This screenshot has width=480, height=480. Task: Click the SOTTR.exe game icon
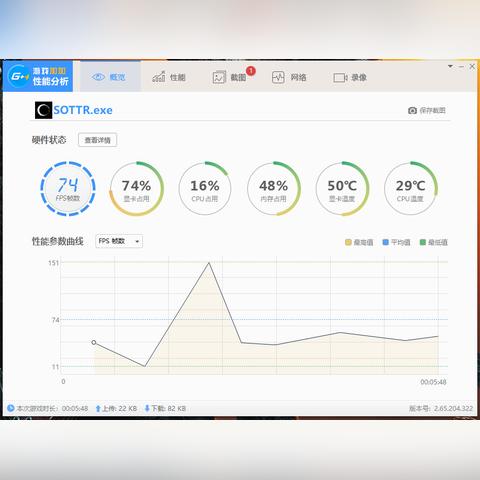(43, 110)
